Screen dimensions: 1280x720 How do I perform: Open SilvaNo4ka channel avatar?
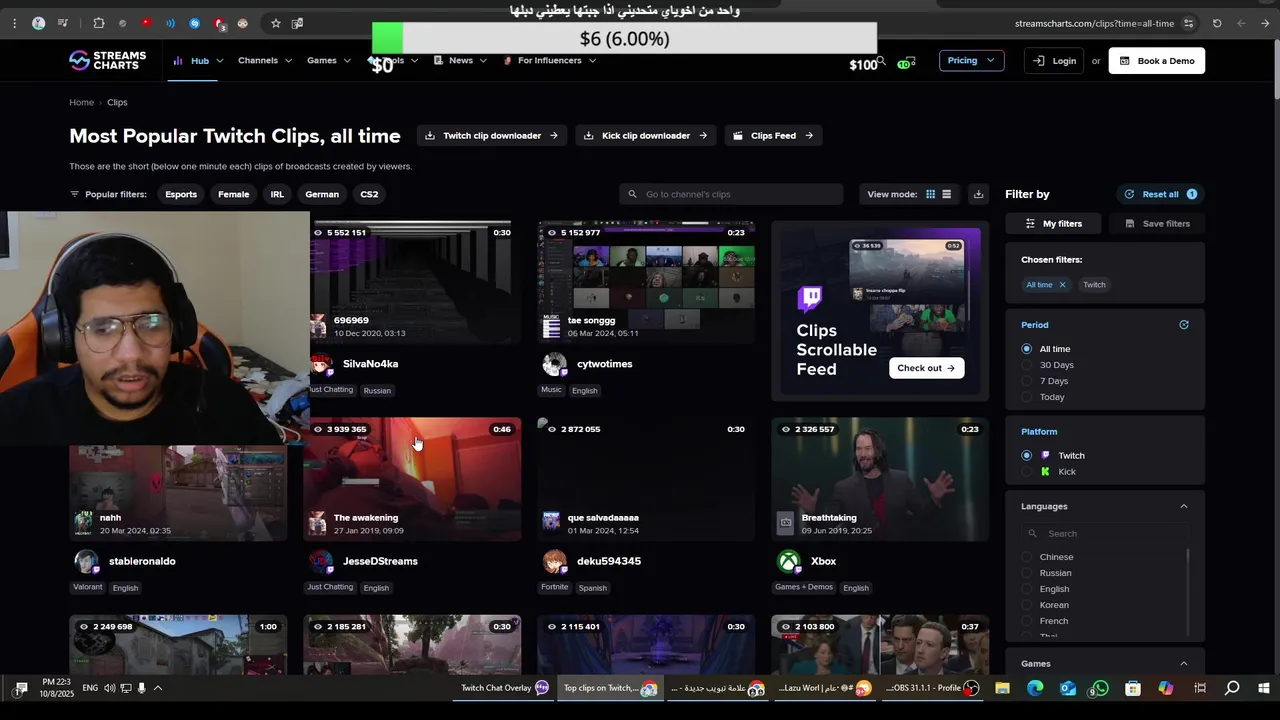321,364
